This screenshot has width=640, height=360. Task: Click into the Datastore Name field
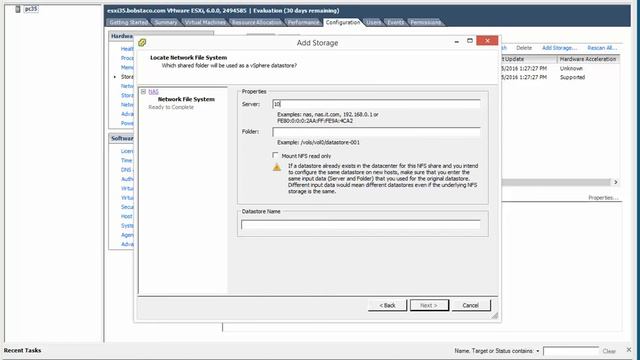[360, 224]
